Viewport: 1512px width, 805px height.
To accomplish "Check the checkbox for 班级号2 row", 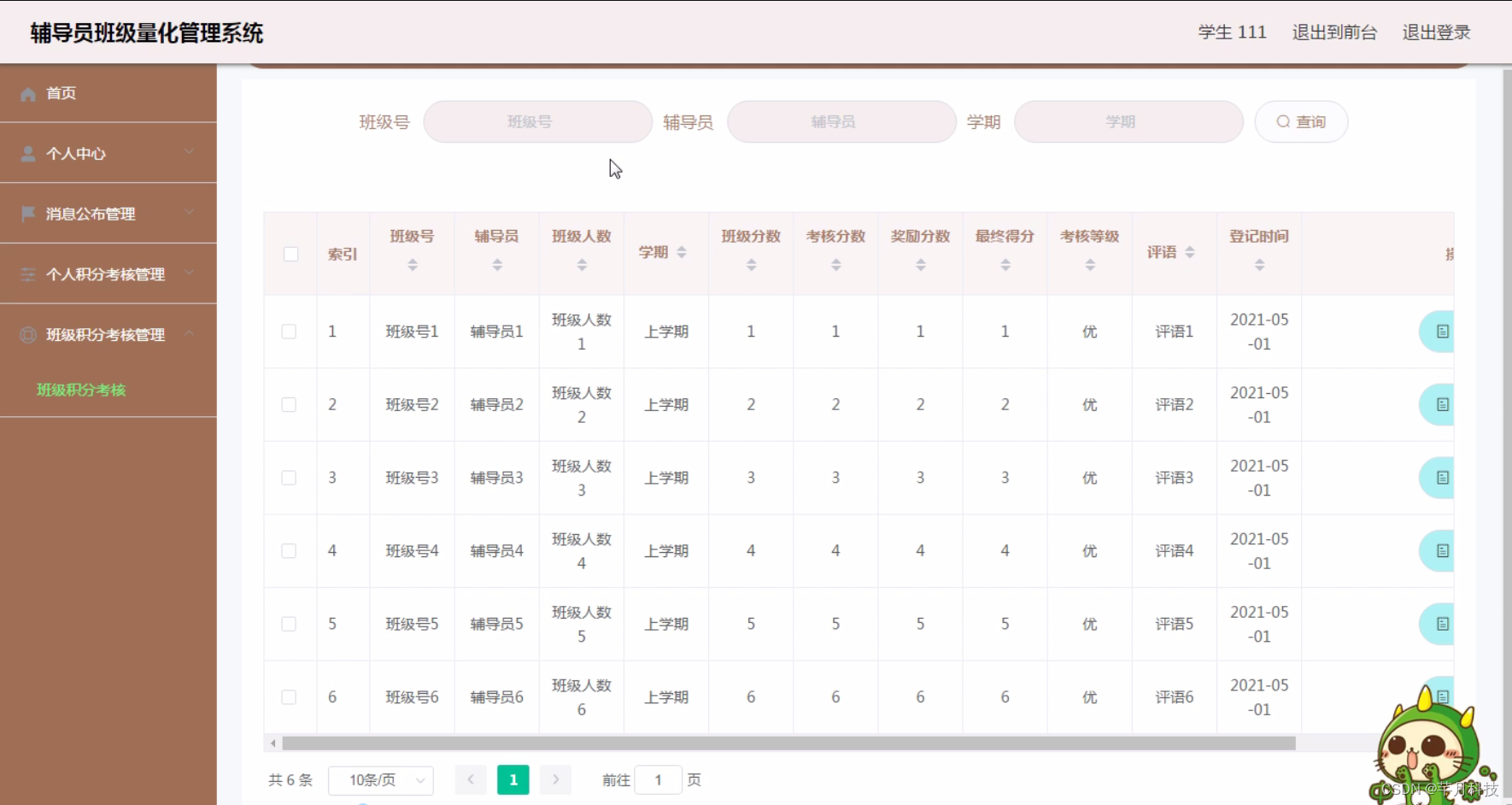I will (x=290, y=404).
